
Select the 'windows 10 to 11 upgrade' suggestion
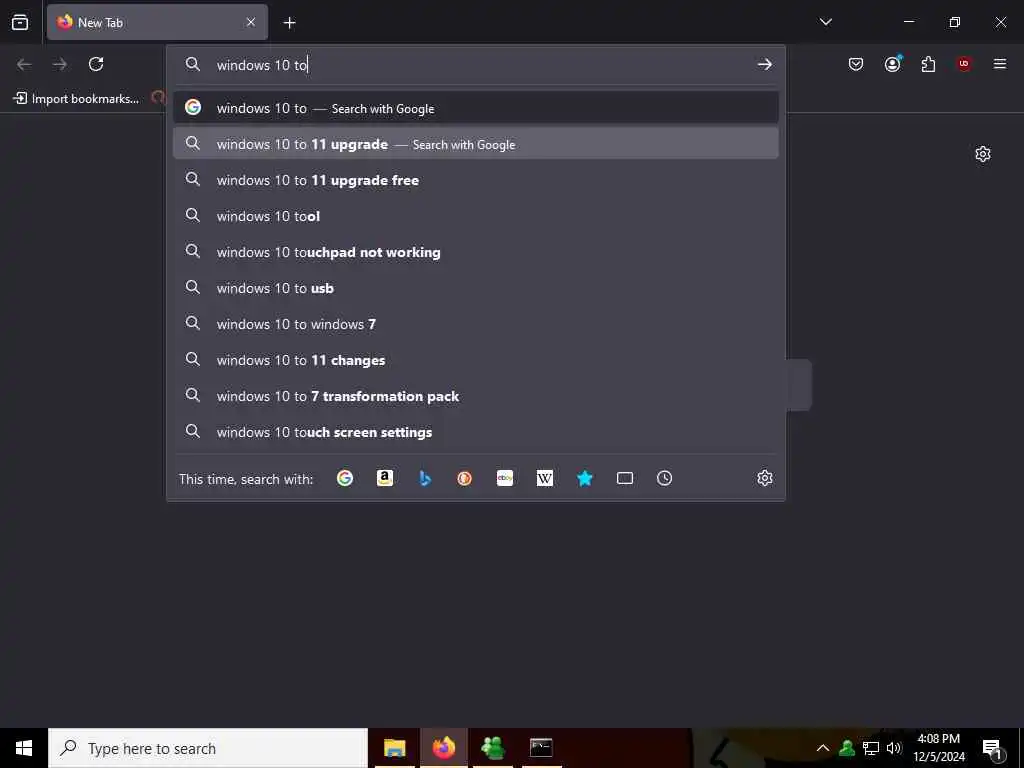click(x=475, y=144)
